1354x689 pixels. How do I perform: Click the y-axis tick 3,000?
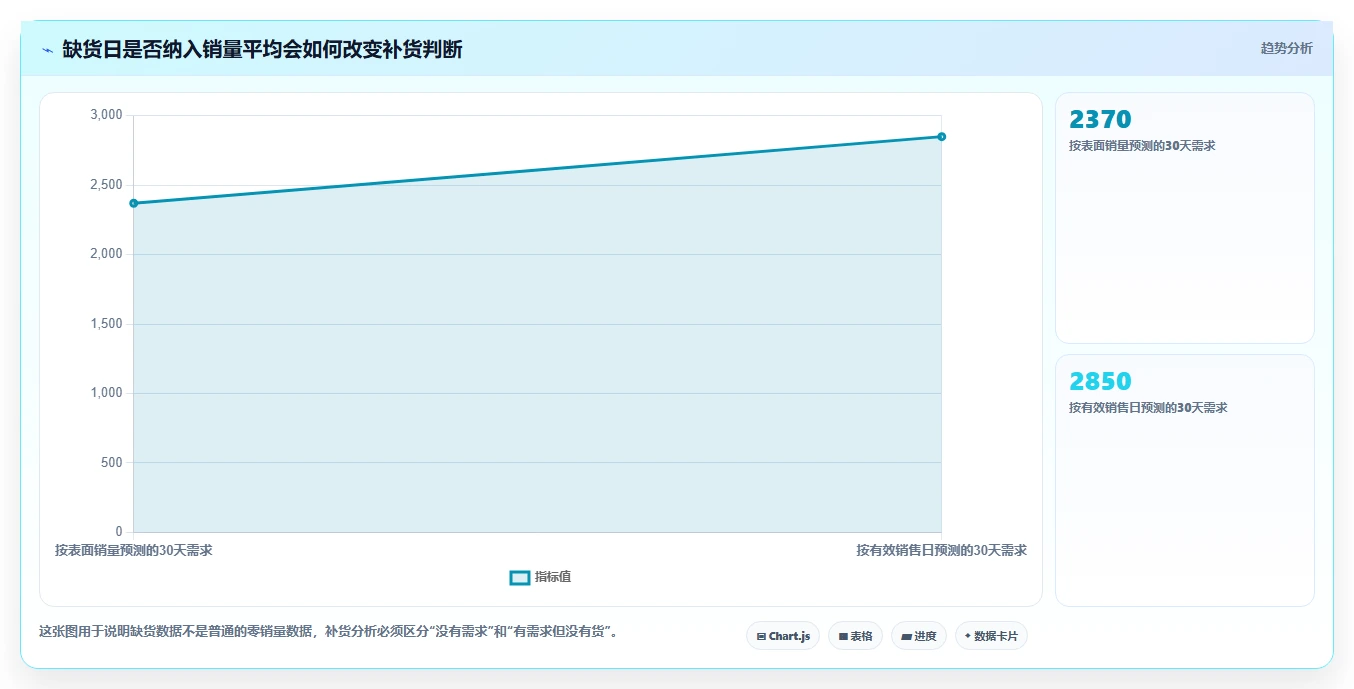point(106,115)
